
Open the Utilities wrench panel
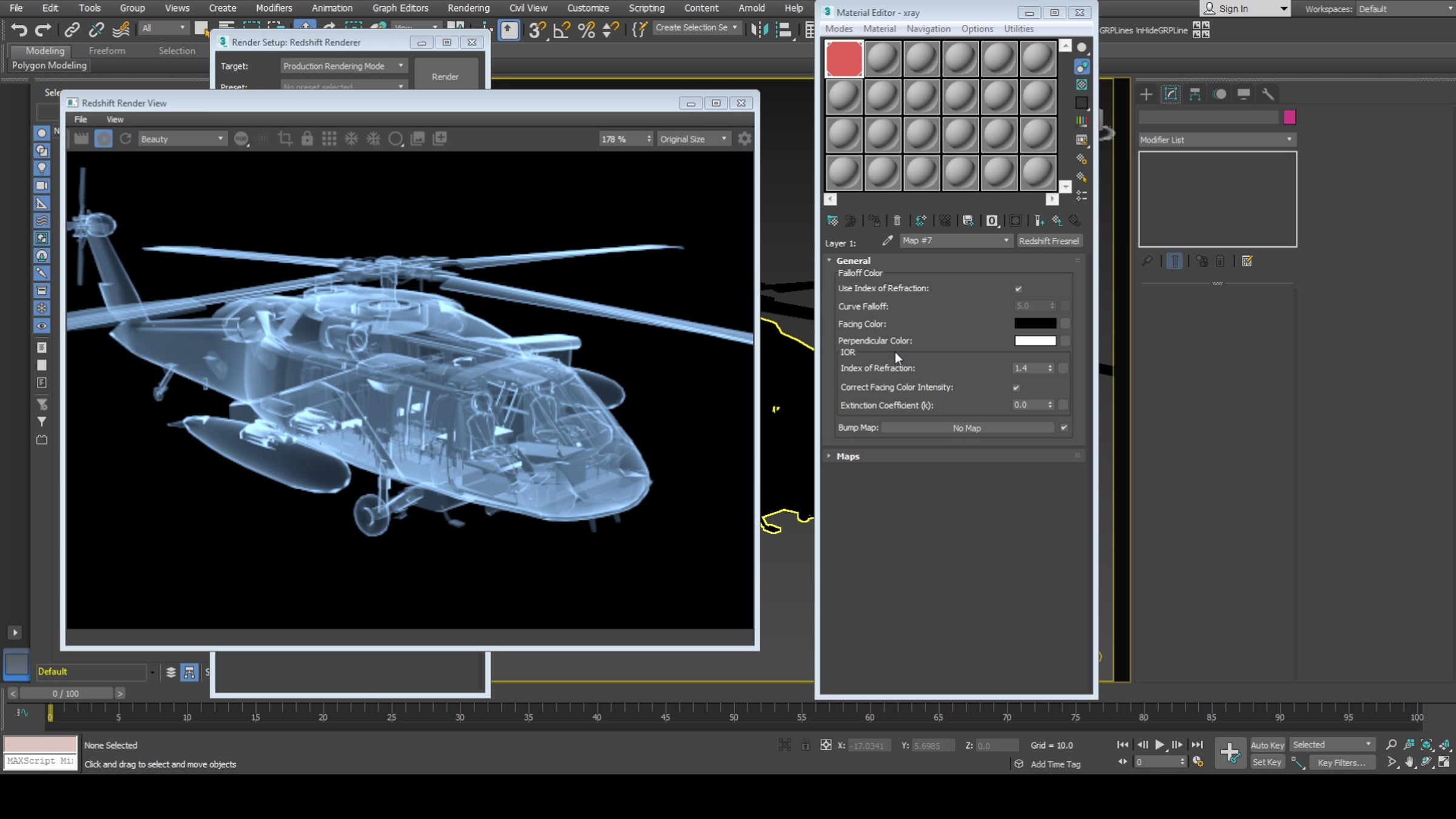tap(1268, 94)
